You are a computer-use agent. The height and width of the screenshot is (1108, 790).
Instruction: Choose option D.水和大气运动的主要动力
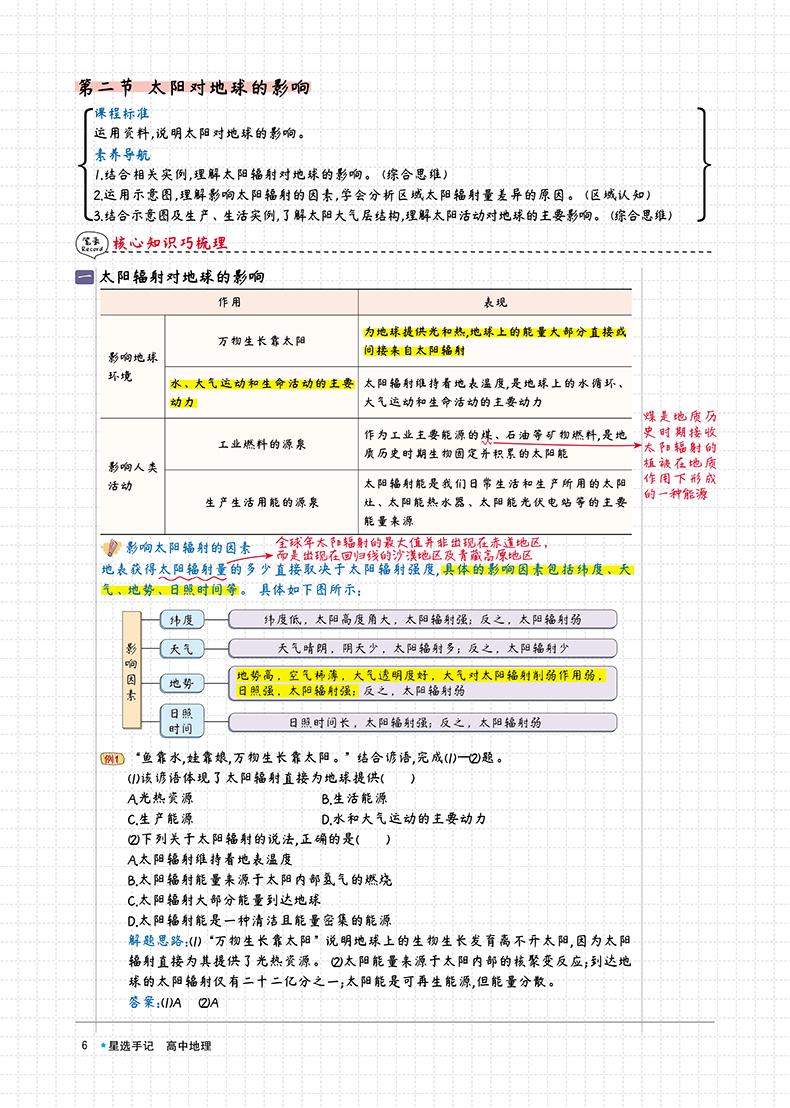point(403,818)
